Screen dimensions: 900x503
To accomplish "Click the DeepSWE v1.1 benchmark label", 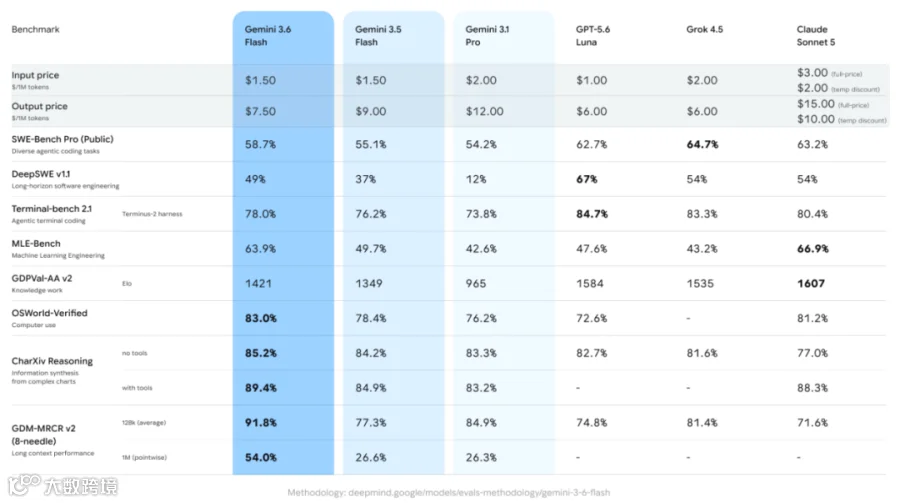I will coord(41,174).
